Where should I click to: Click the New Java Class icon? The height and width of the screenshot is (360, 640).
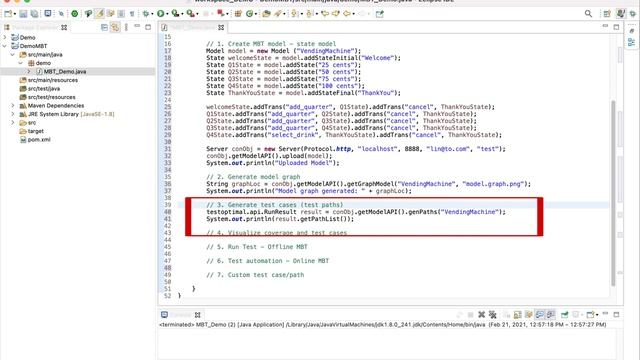(249, 13)
